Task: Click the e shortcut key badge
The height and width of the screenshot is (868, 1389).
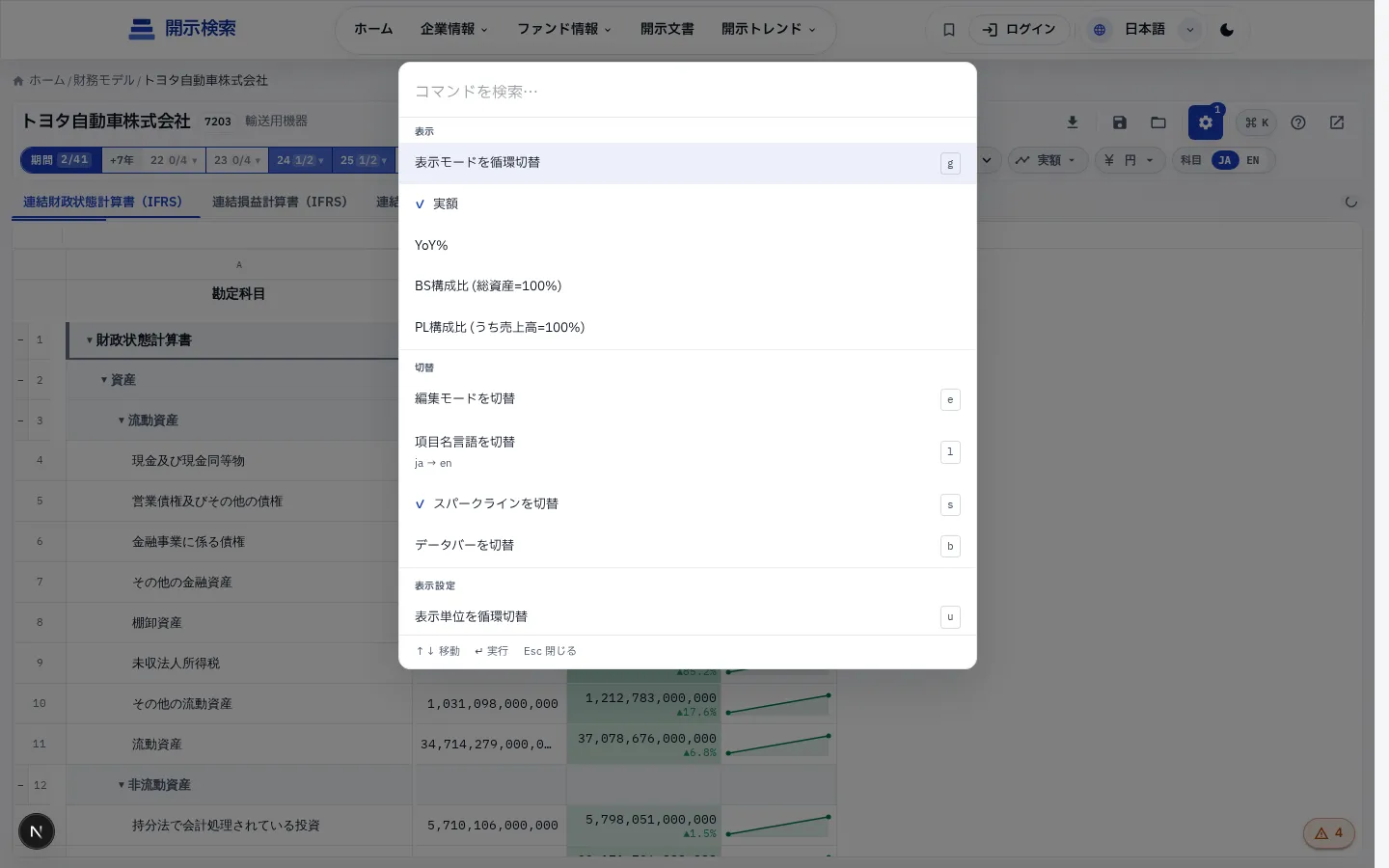Action: 950,399
